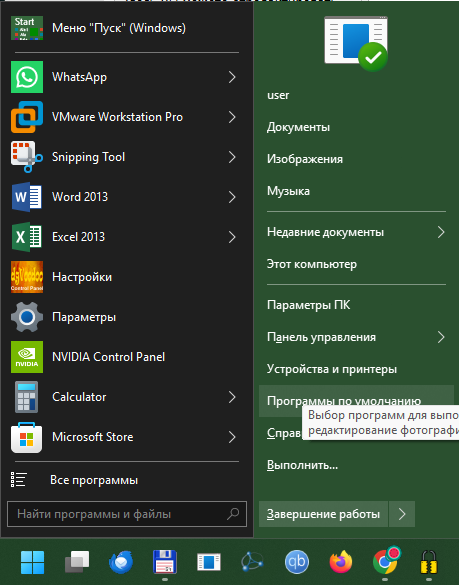459x585 pixels.
Task: Open Устройства и принтеры
Action: pos(331,369)
